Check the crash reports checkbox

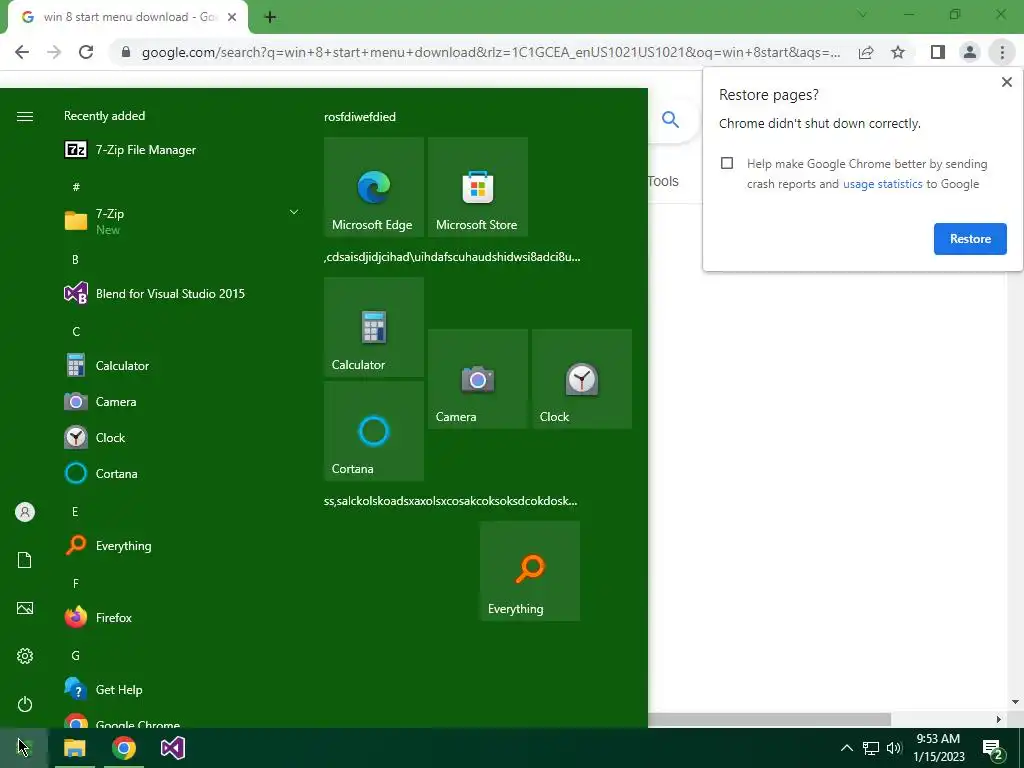tap(727, 163)
